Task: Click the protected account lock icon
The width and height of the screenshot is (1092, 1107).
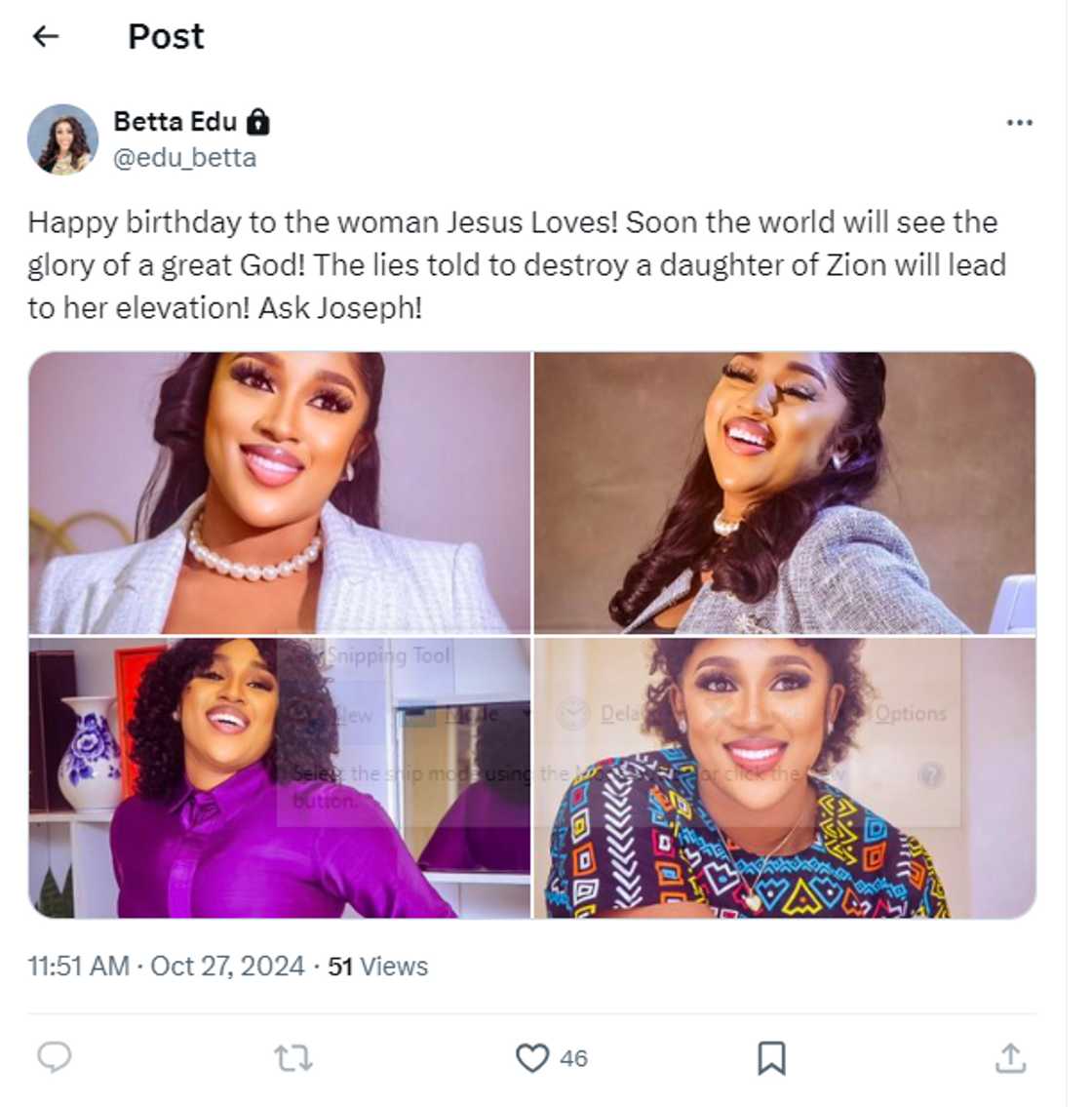Action: [x=258, y=122]
